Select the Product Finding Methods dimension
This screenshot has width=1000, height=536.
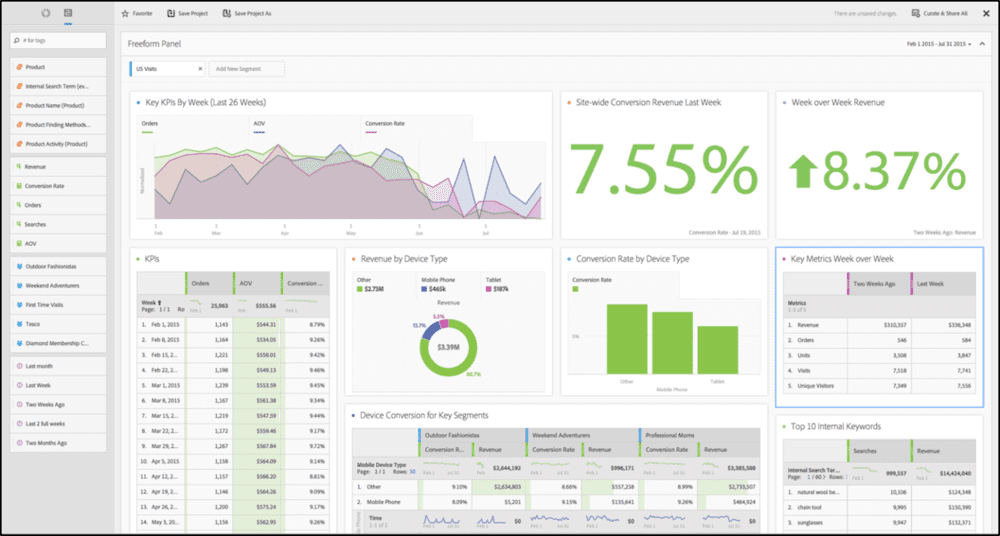pyautogui.click(x=58, y=124)
